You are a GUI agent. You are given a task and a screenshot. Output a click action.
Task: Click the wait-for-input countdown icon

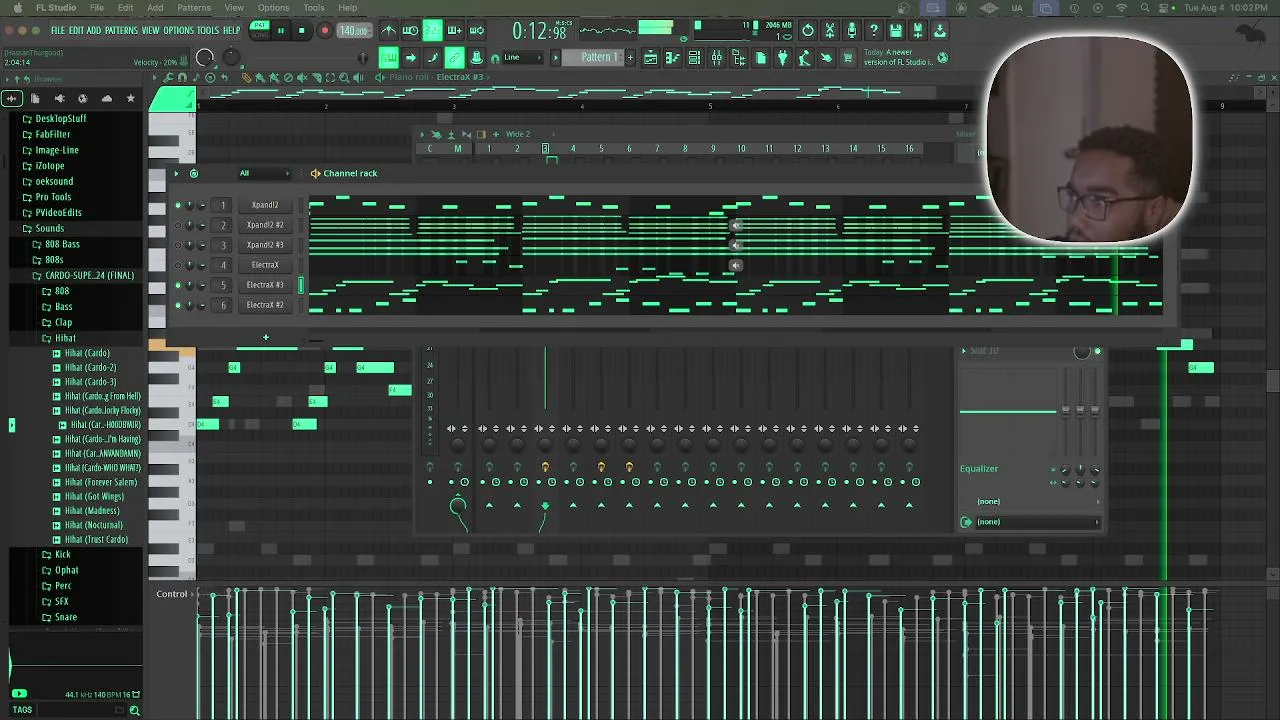tap(411, 30)
